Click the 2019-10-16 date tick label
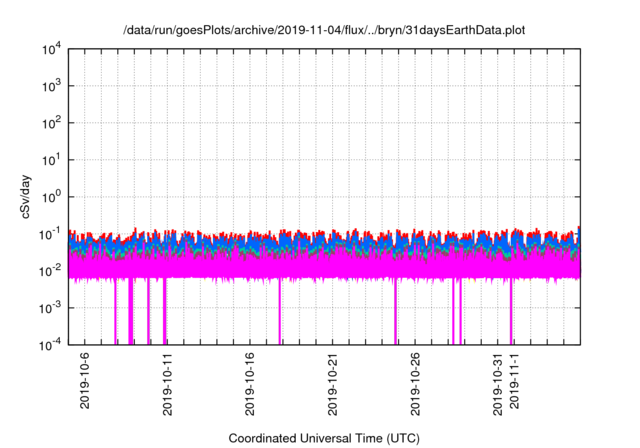This screenshot has height=448, width=640. tap(250, 384)
